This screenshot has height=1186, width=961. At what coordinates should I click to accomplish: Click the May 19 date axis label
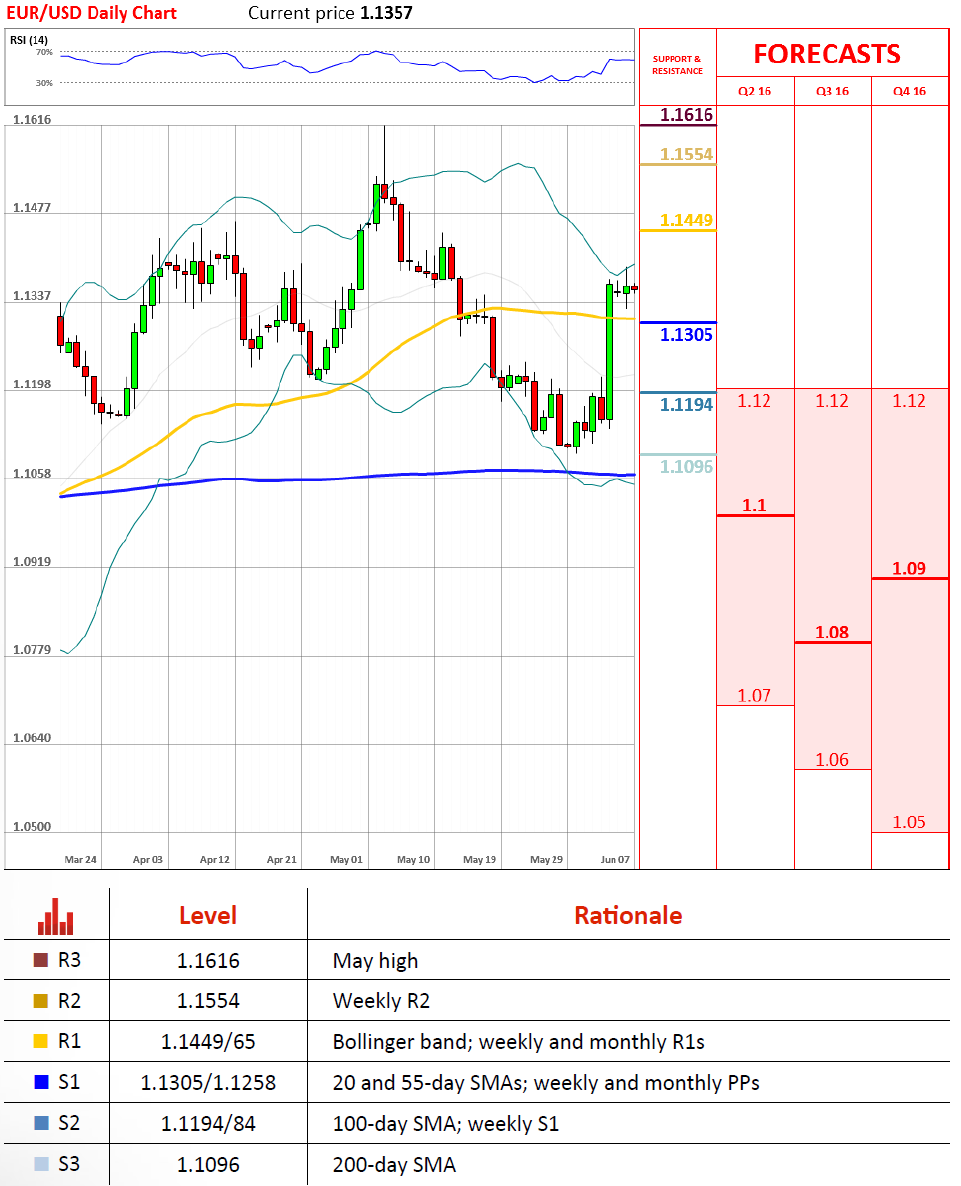click(479, 859)
